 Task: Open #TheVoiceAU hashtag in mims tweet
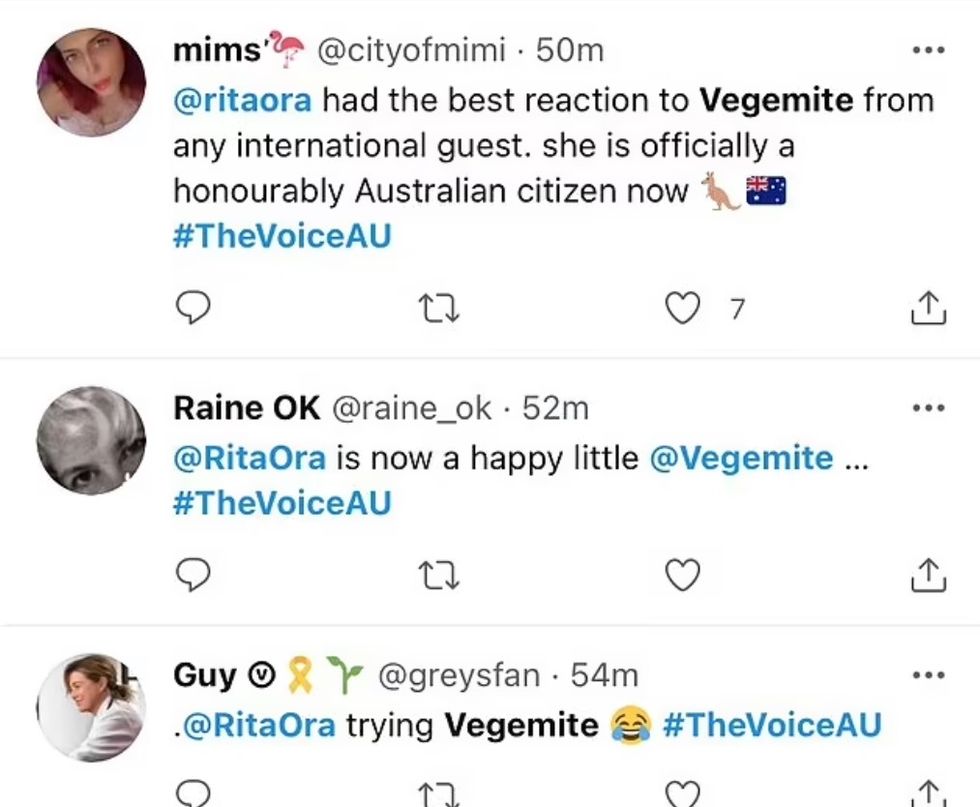coord(282,236)
